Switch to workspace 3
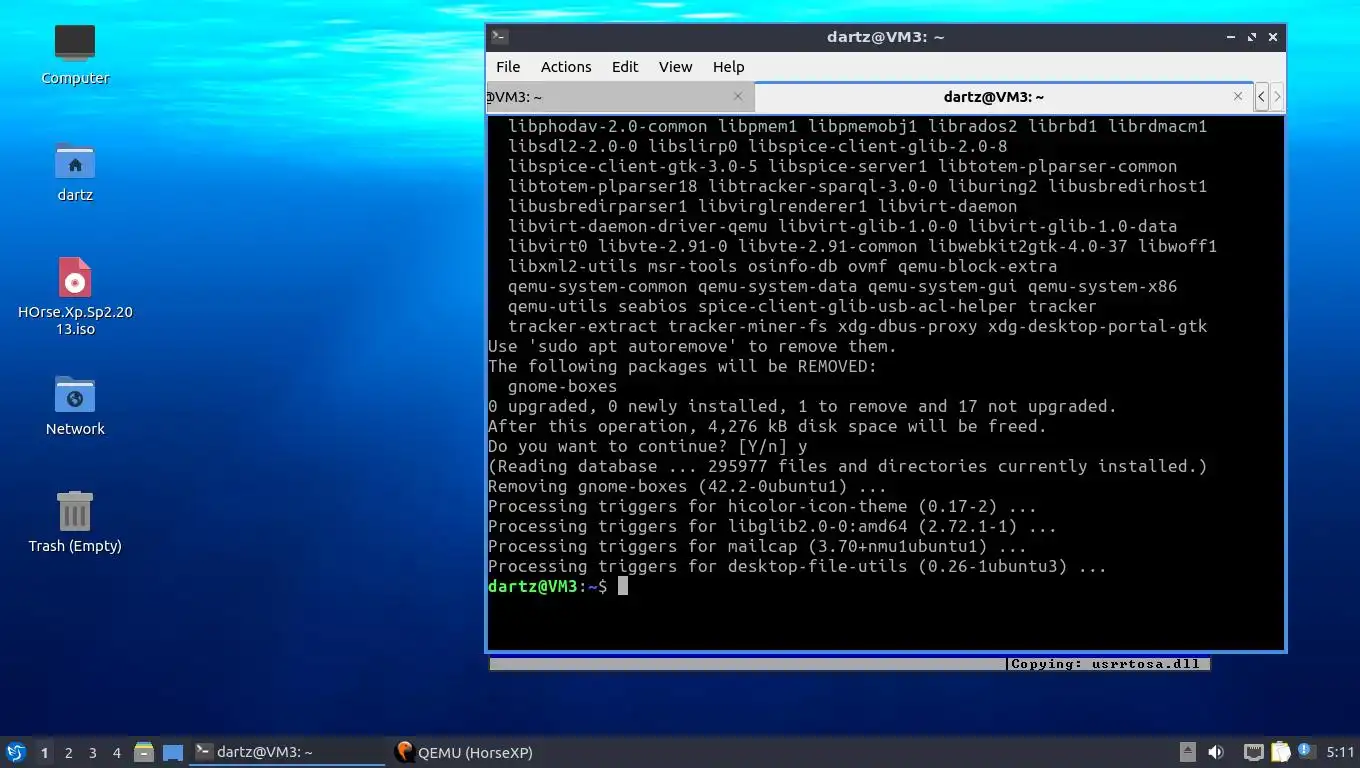This screenshot has width=1360, height=768. tap(93, 753)
